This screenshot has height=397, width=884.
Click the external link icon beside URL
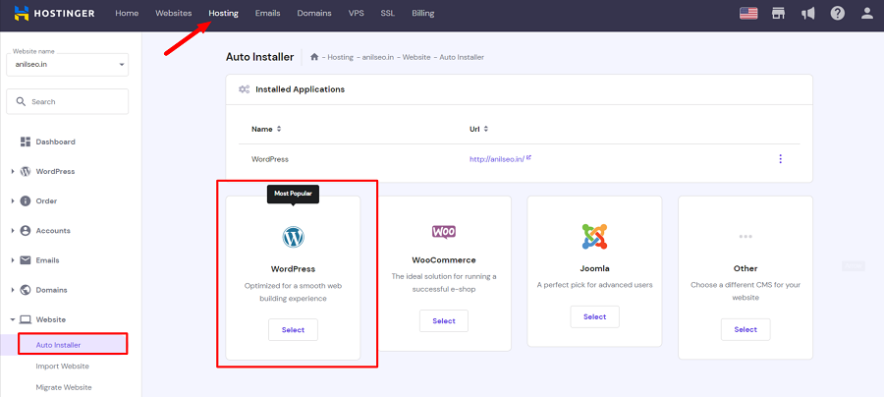(529, 158)
